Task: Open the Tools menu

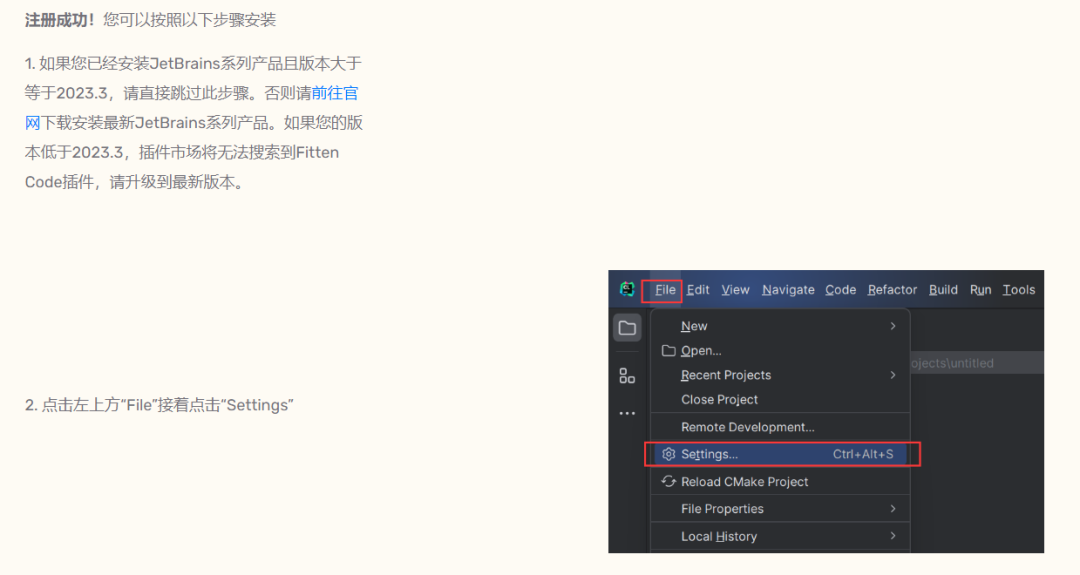Action: (x=1019, y=290)
